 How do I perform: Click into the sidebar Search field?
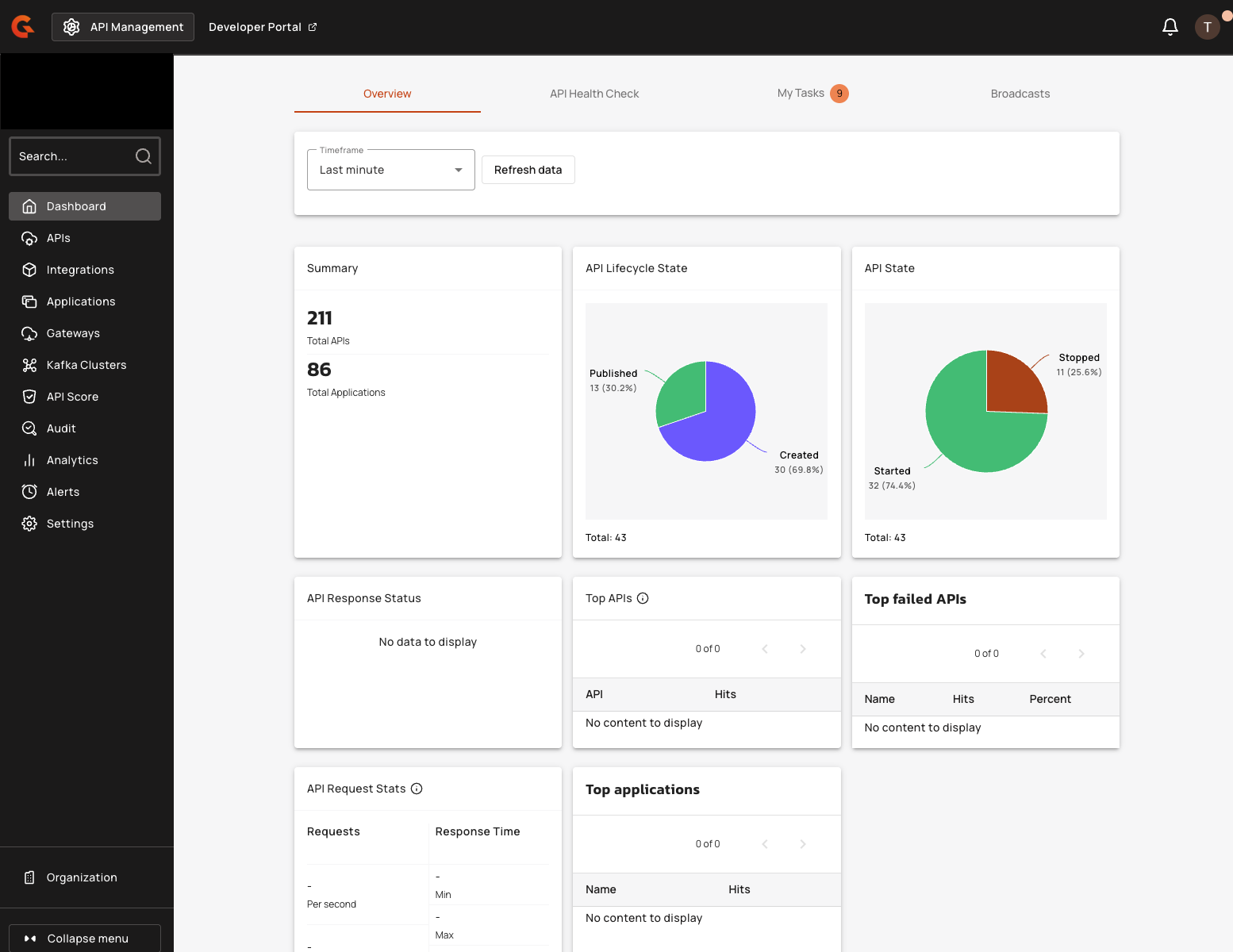(71, 156)
